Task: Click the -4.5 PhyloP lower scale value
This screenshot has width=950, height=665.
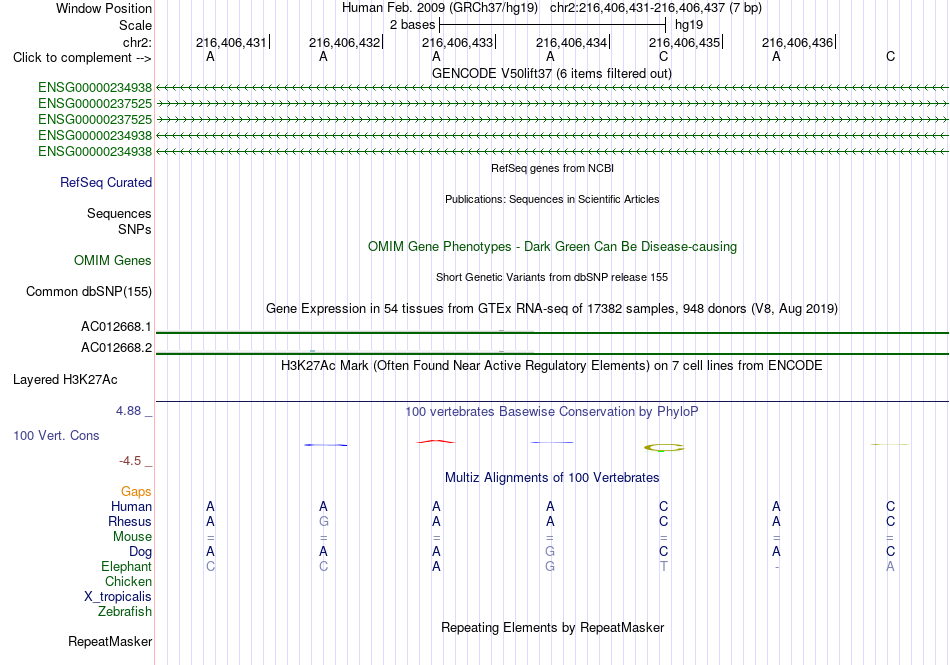Action: [x=130, y=461]
